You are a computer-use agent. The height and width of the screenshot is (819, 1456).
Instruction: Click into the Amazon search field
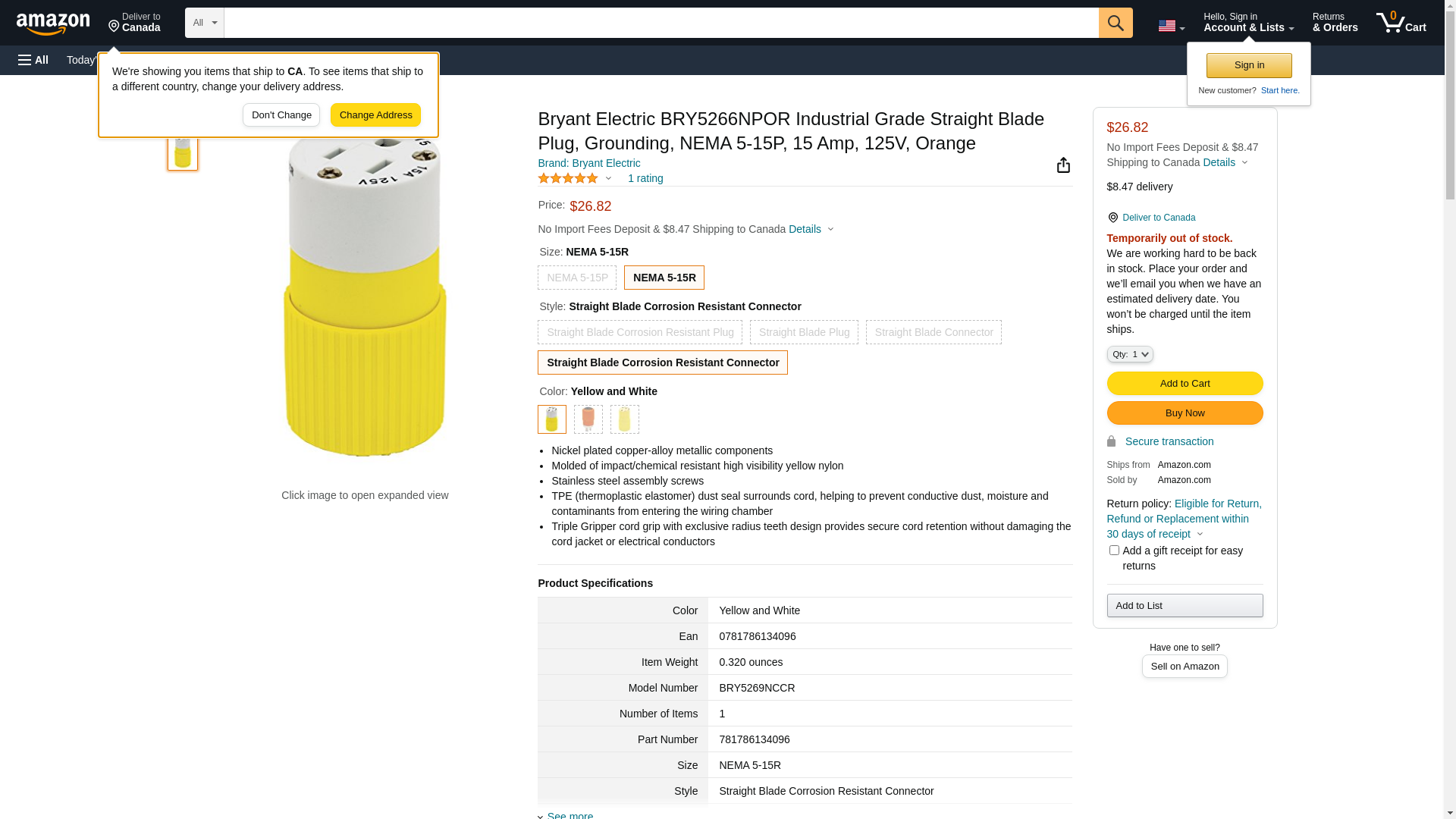pos(660,23)
